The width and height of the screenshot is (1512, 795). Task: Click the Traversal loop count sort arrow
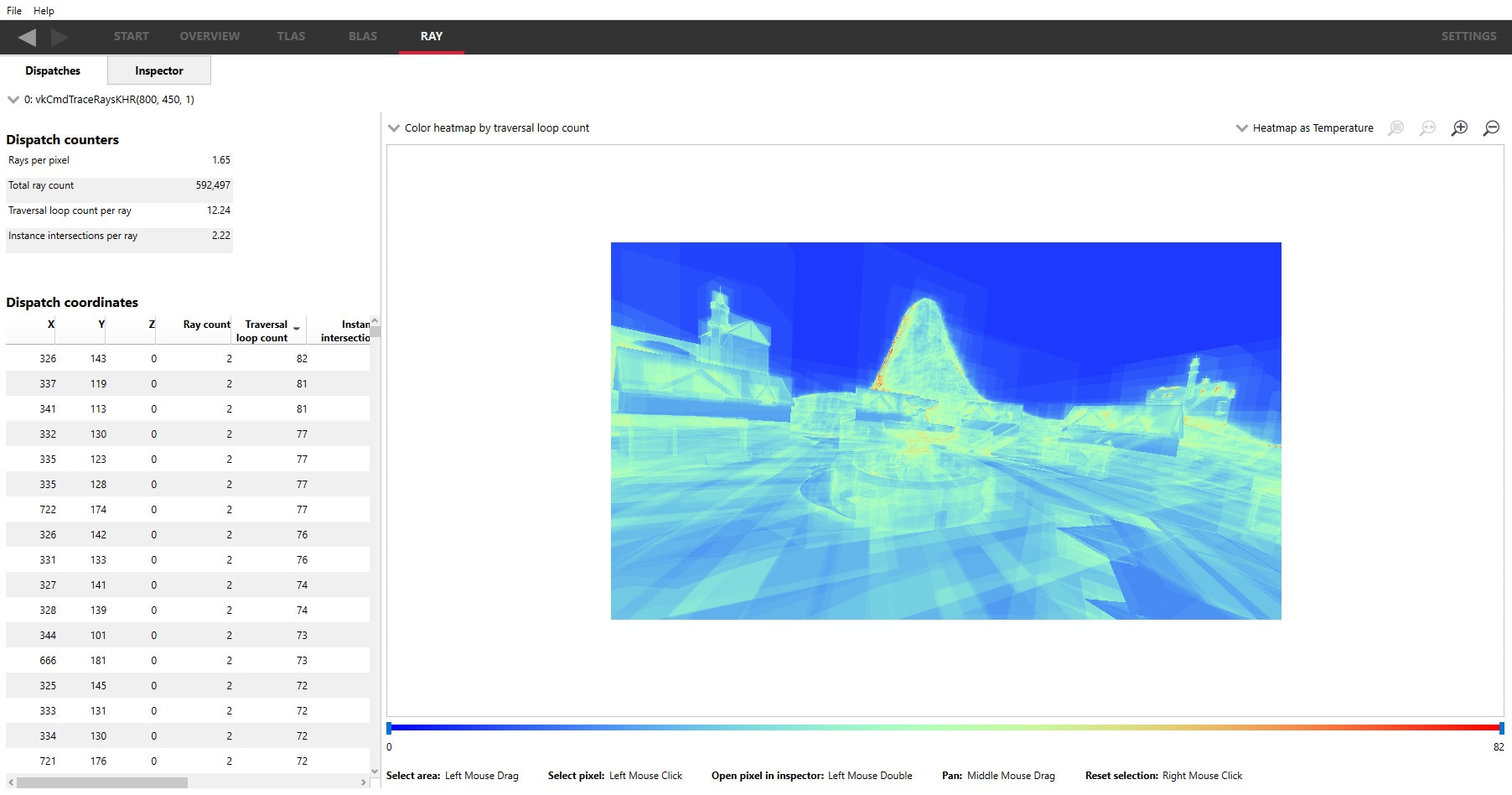pos(297,329)
